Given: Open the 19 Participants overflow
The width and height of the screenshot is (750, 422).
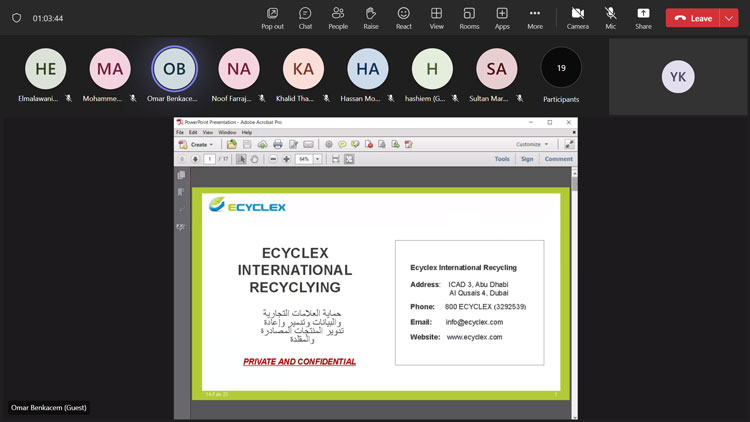Looking at the screenshot, I should tap(561, 68).
